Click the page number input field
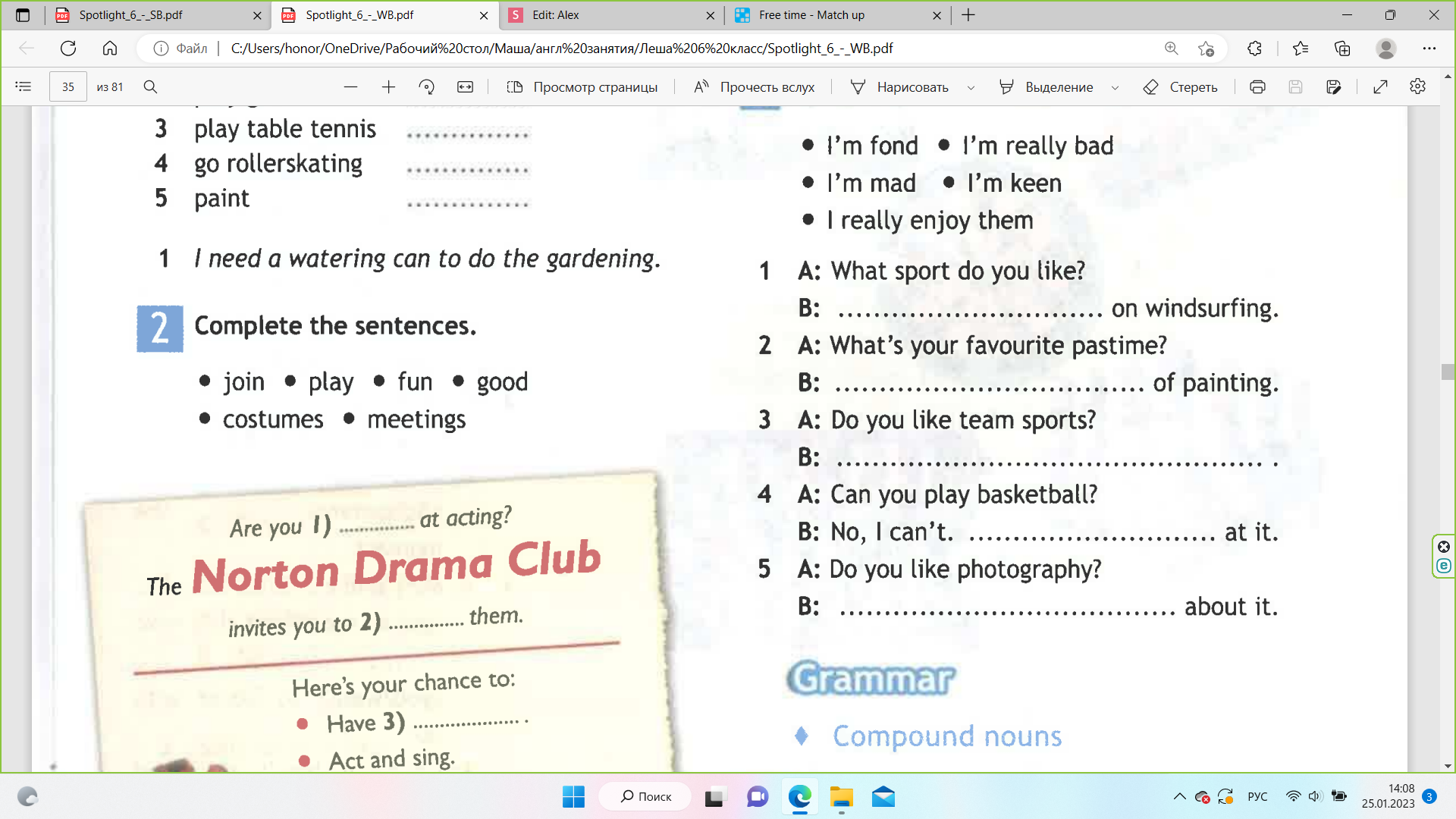Viewport: 1456px width, 819px height. (68, 87)
